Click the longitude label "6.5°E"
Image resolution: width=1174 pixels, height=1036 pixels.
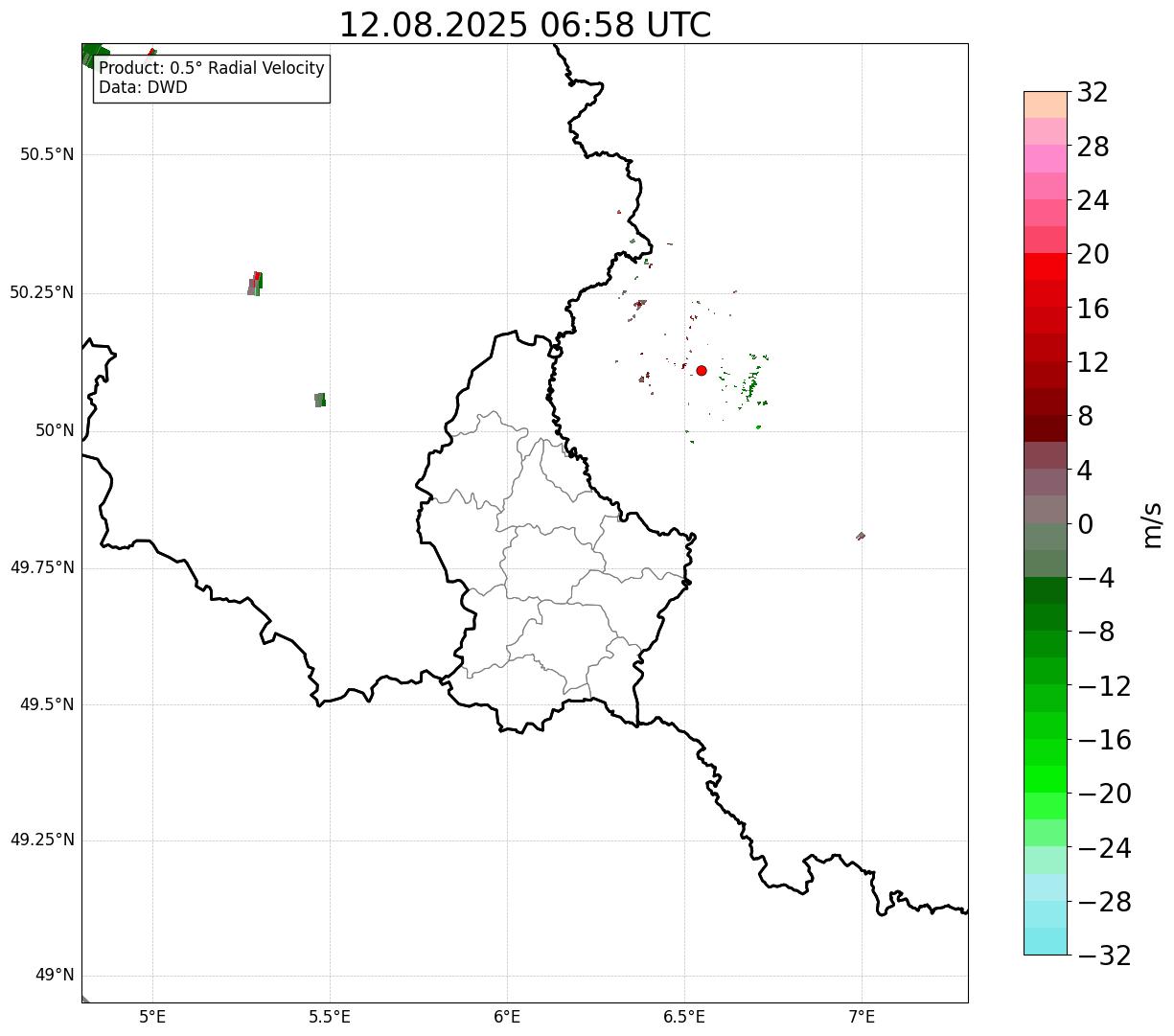[684, 1017]
